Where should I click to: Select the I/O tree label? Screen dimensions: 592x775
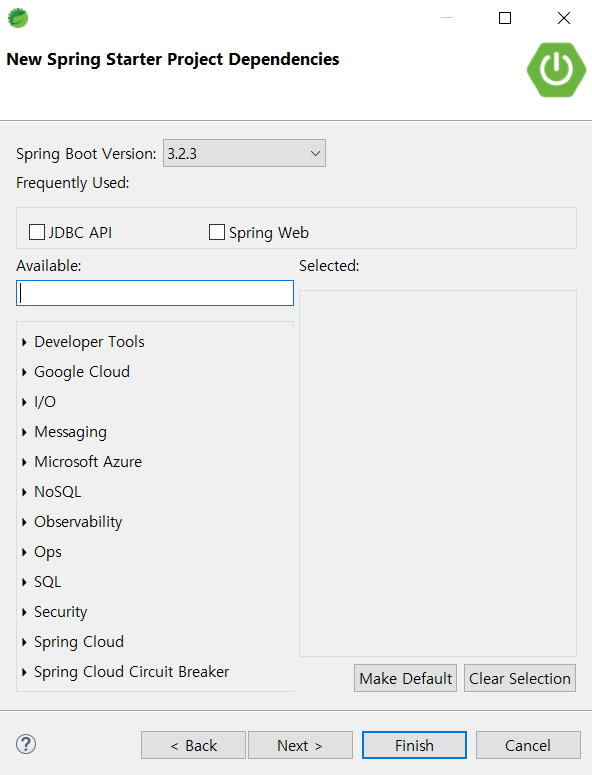pos(45,402)
